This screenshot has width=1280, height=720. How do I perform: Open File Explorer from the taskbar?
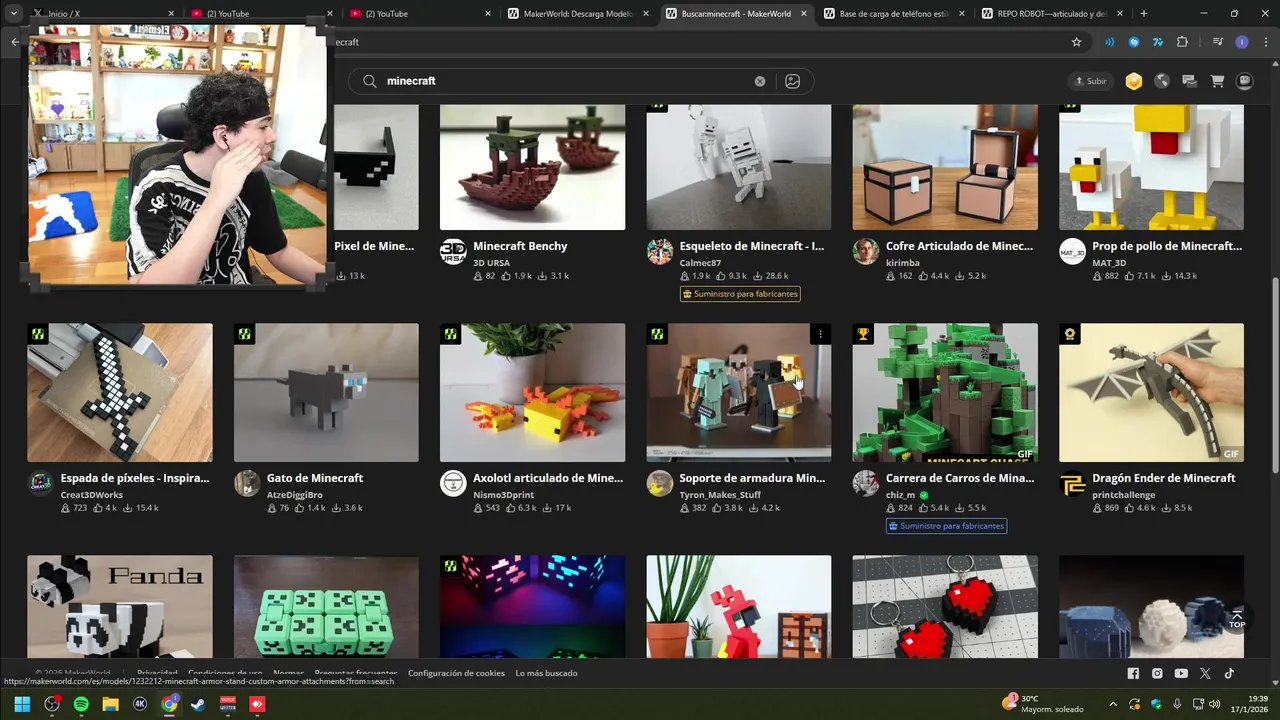pyautogui.click(x=110, y=704)
